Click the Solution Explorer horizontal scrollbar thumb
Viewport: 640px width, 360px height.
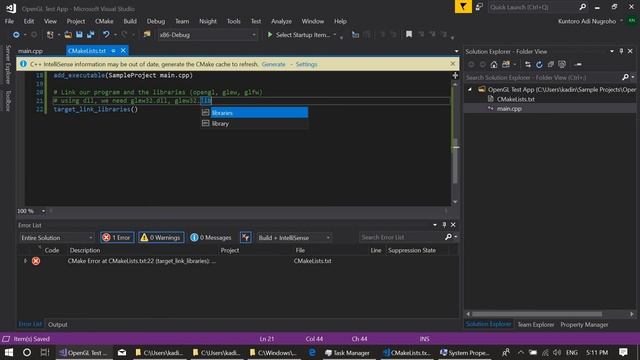coord(537,314)
